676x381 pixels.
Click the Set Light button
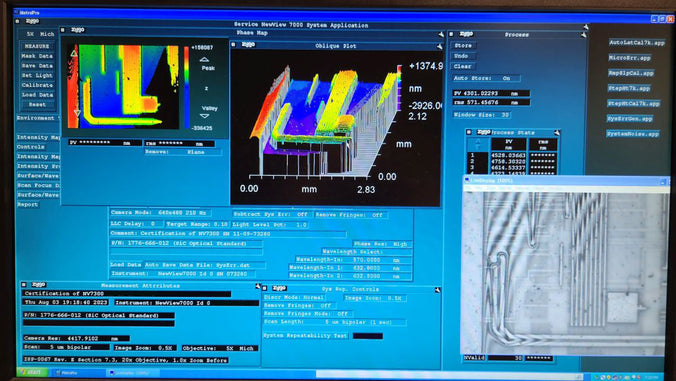click(x=38, y=75)
